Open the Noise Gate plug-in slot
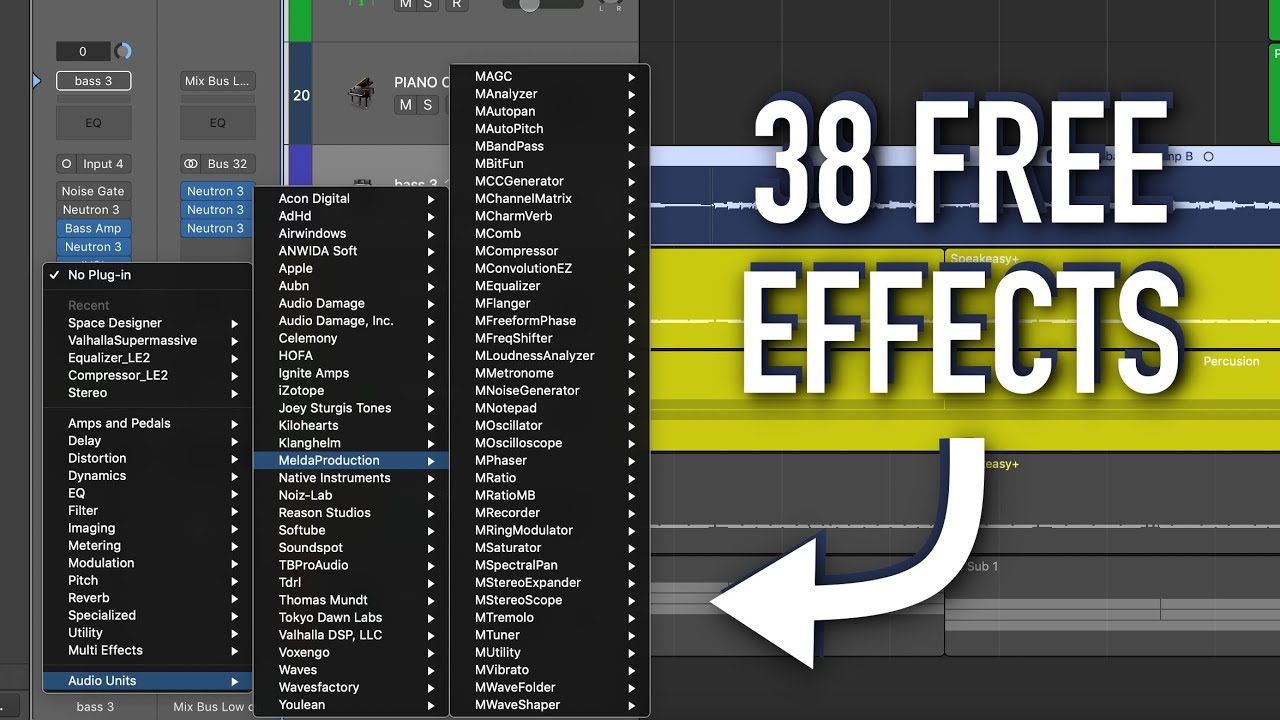The height and width of the screenshot is (720, 1280). (x=93, y=191)
